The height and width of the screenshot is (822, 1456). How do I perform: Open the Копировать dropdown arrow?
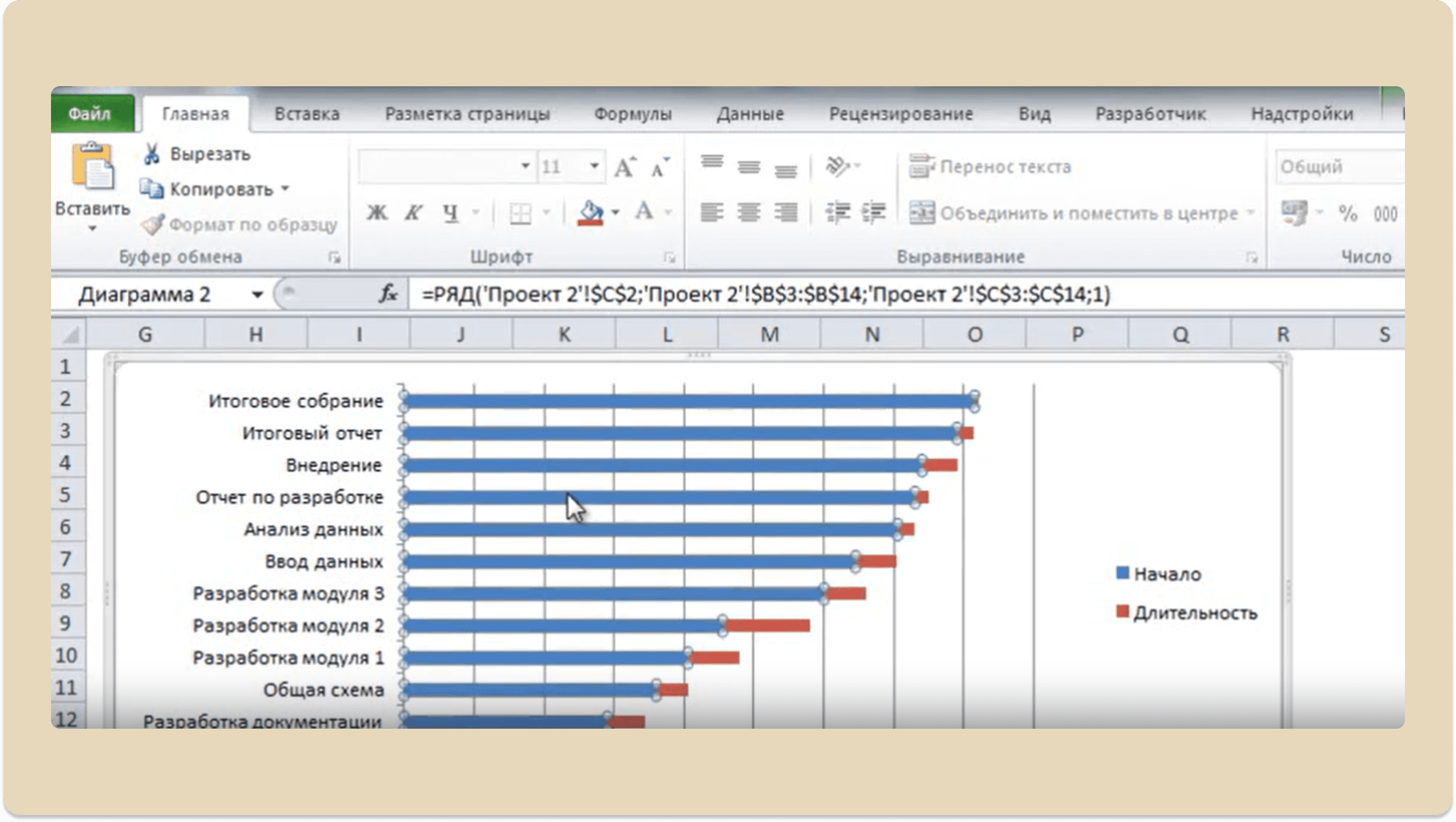[285, 188]
